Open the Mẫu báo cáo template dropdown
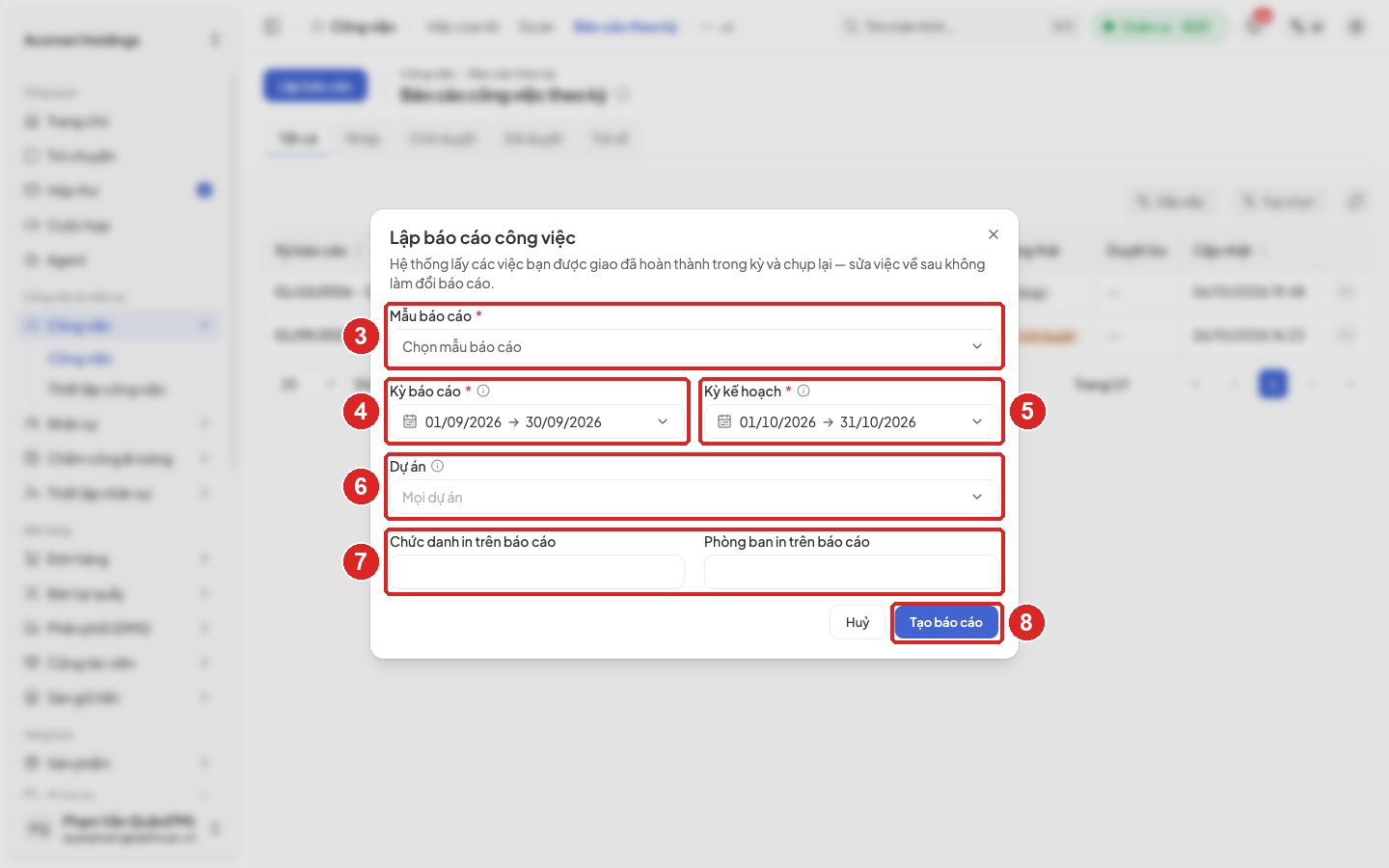This screenshot has width=1389, height=868. (x=694, y=346)
